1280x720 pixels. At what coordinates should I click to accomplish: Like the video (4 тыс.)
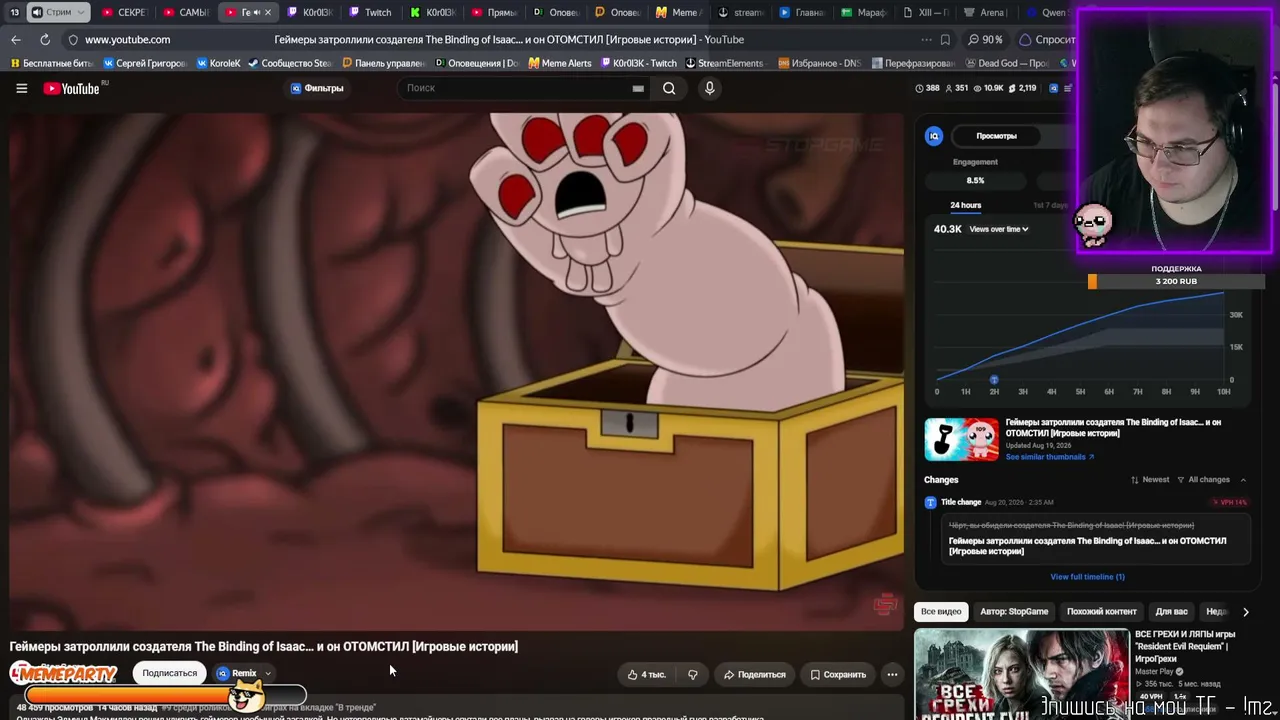646,674
